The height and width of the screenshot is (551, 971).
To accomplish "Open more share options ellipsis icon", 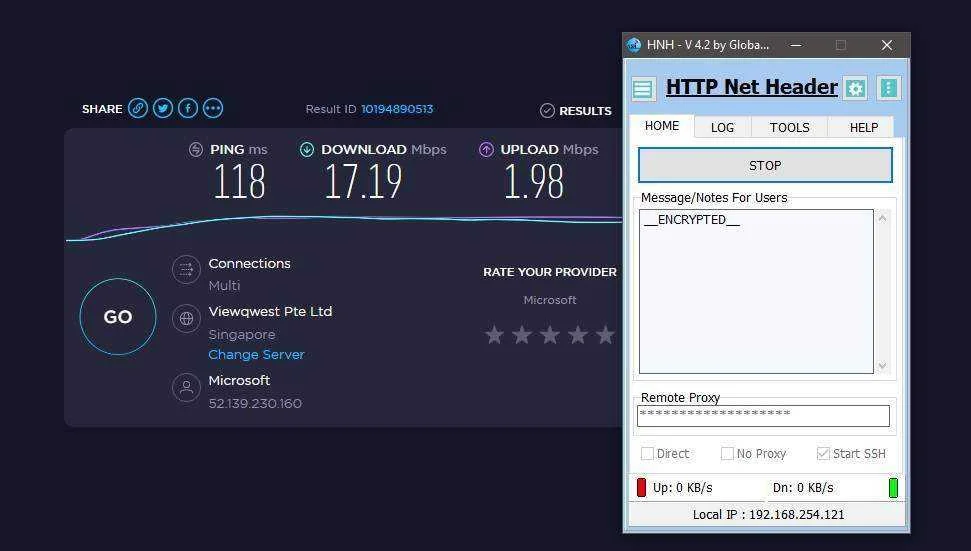I will (213, 108).
